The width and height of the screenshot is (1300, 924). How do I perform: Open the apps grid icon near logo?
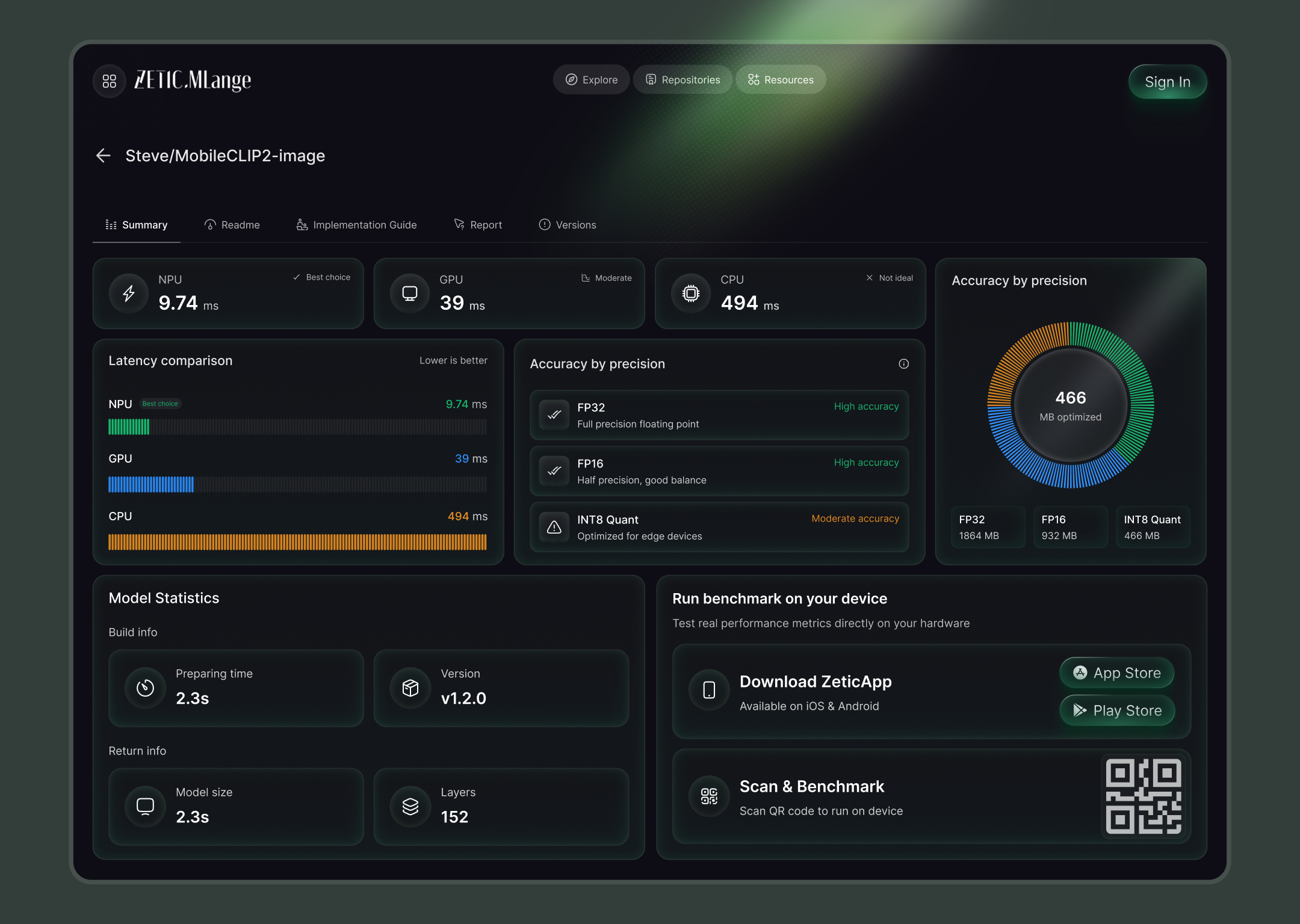(109, 81)
